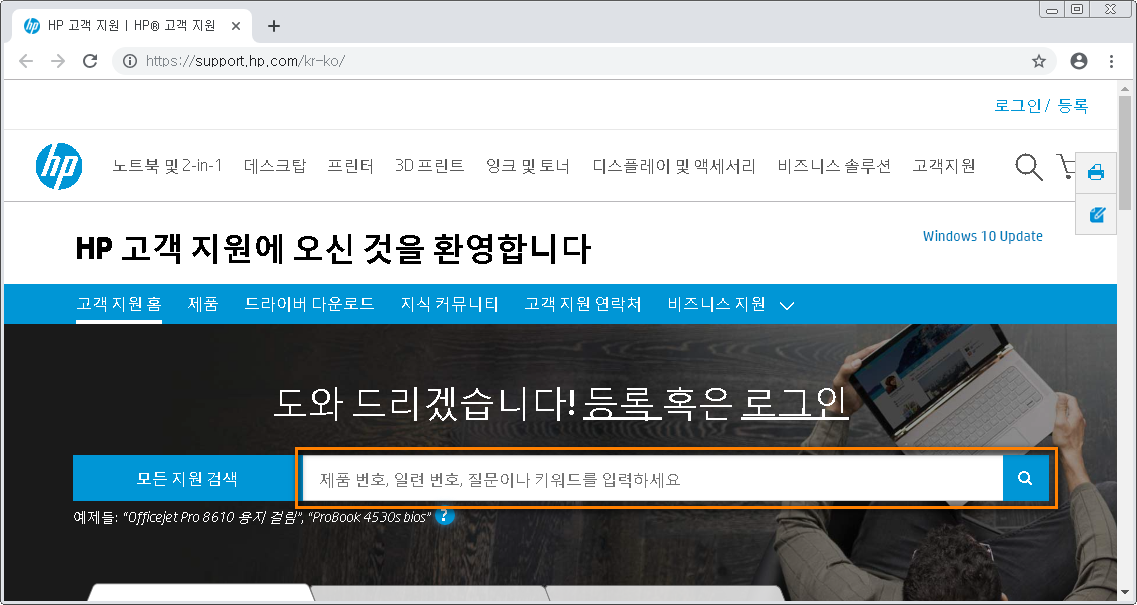Expand the 비즈니스 지원 dropdown chevron
This screenshot has width=1137, height=605.
pyautogui.click(x=787, y=306)
